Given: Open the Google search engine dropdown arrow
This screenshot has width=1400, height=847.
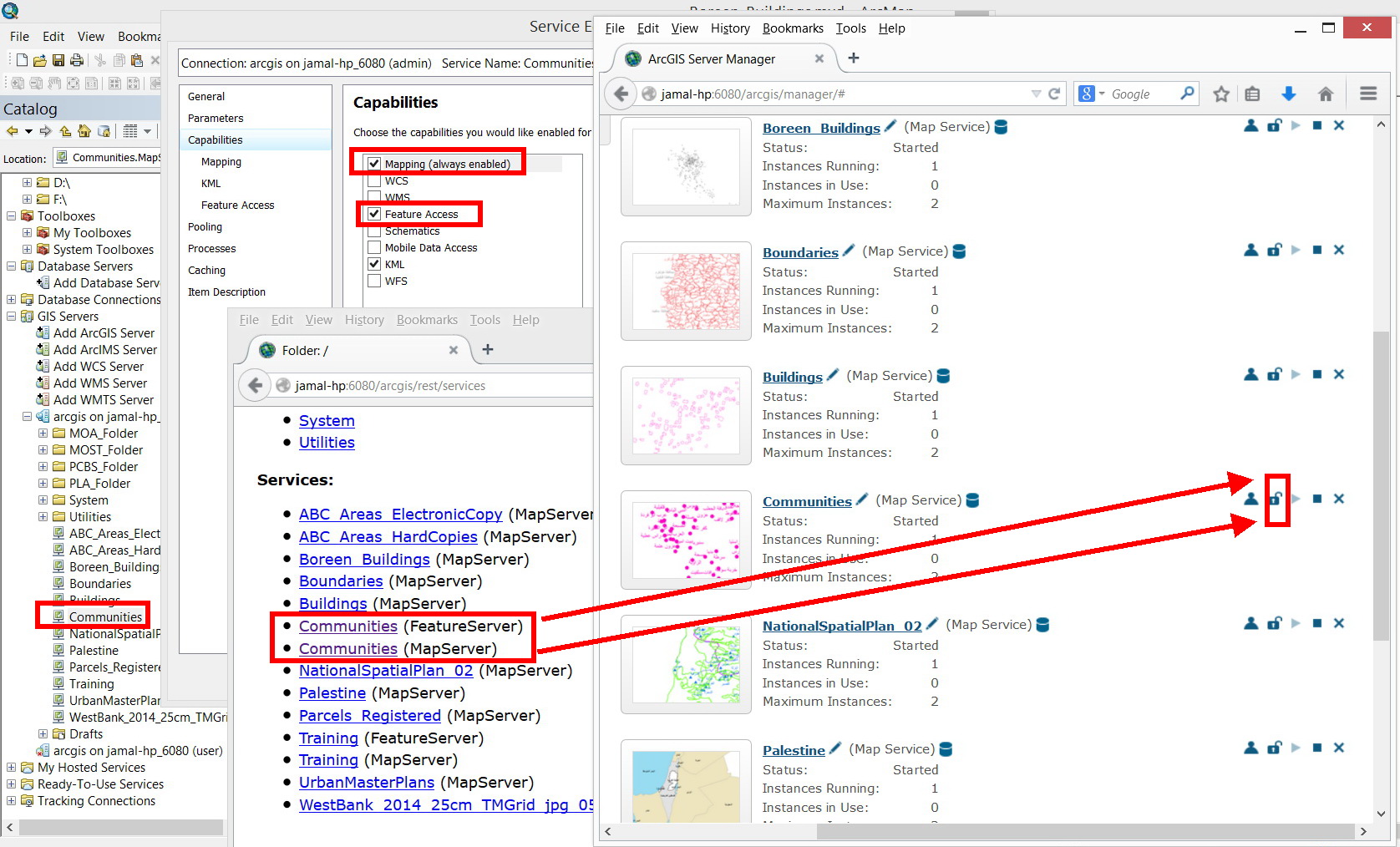Looking at the screenshot, I should [x=1102, y=94].
